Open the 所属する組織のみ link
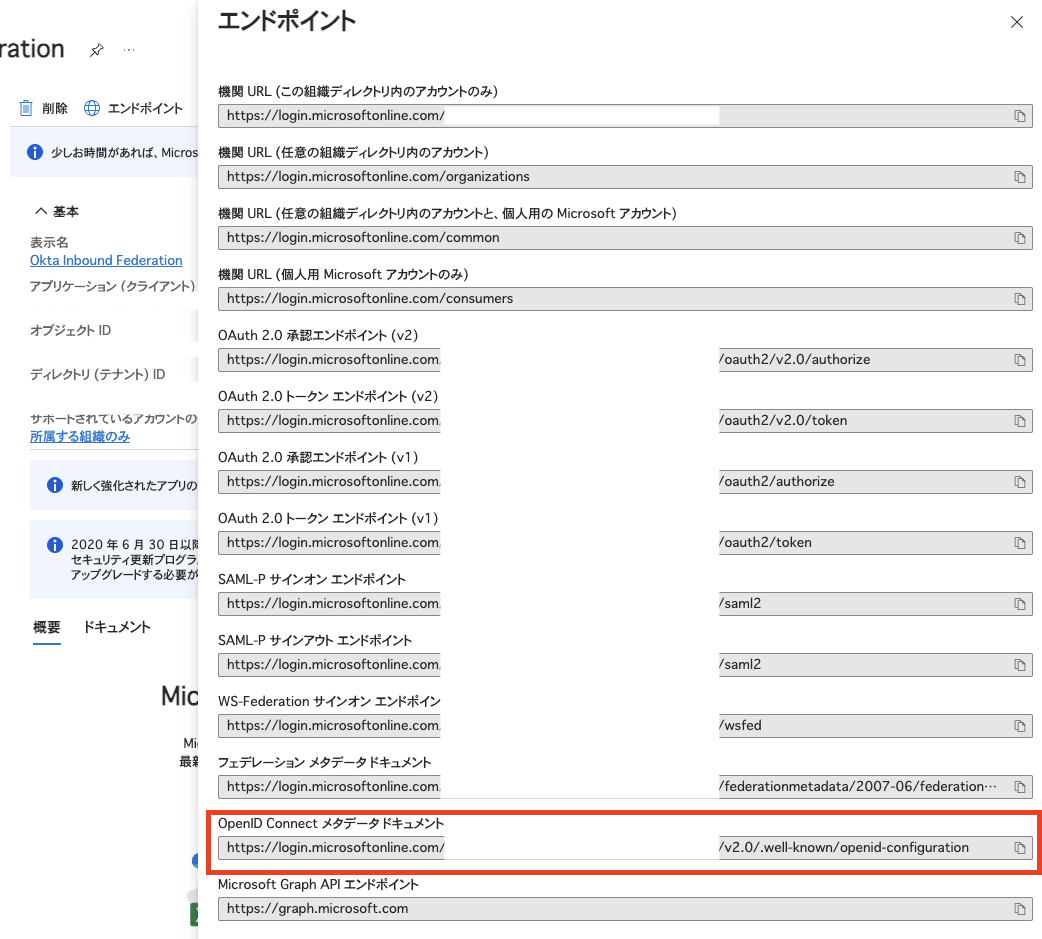 (x=80, y=436)
